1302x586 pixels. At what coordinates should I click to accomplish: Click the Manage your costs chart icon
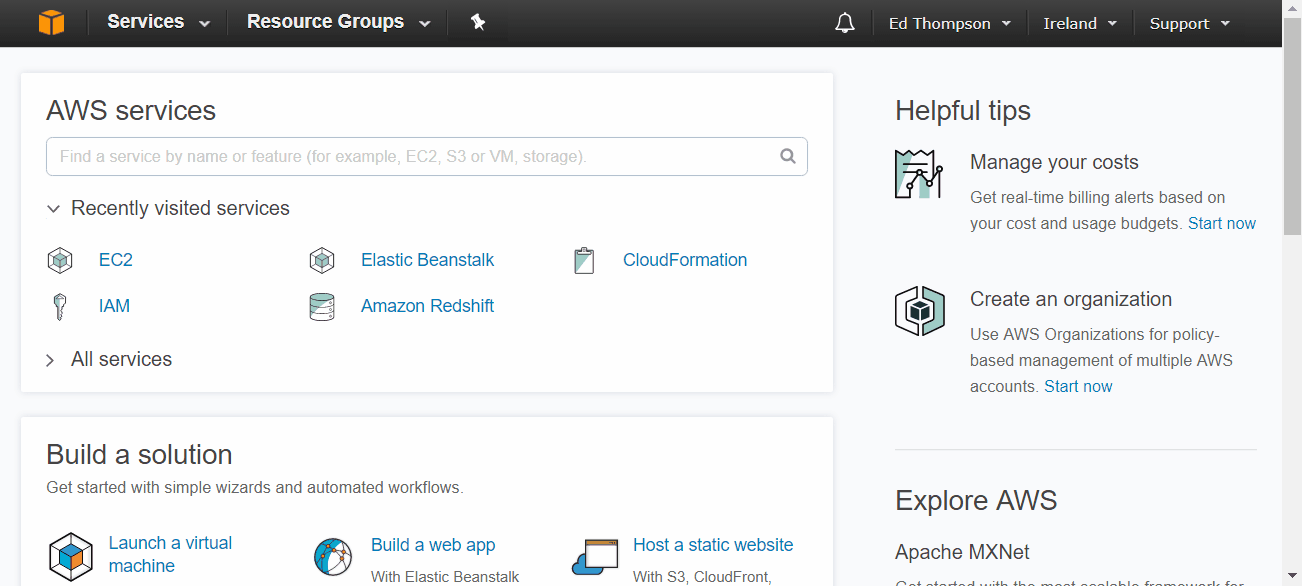click(919, 174)
